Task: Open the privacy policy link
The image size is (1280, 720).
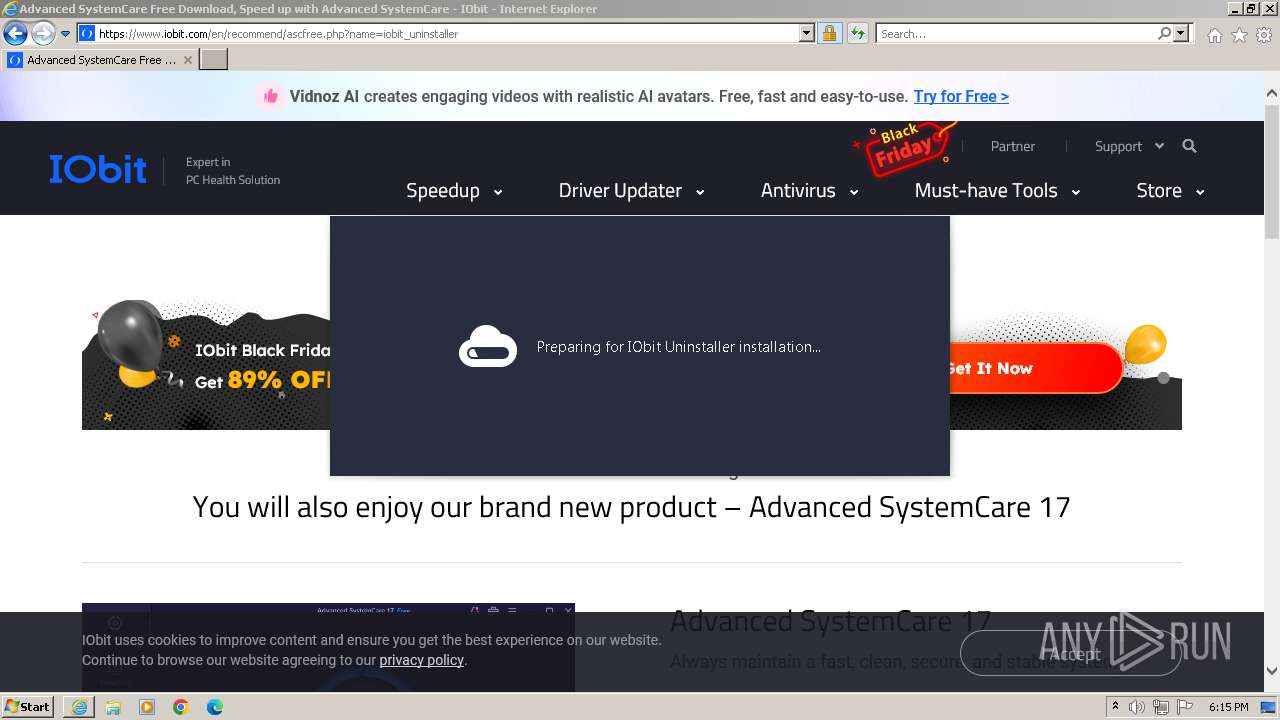Action: [421, 660]
